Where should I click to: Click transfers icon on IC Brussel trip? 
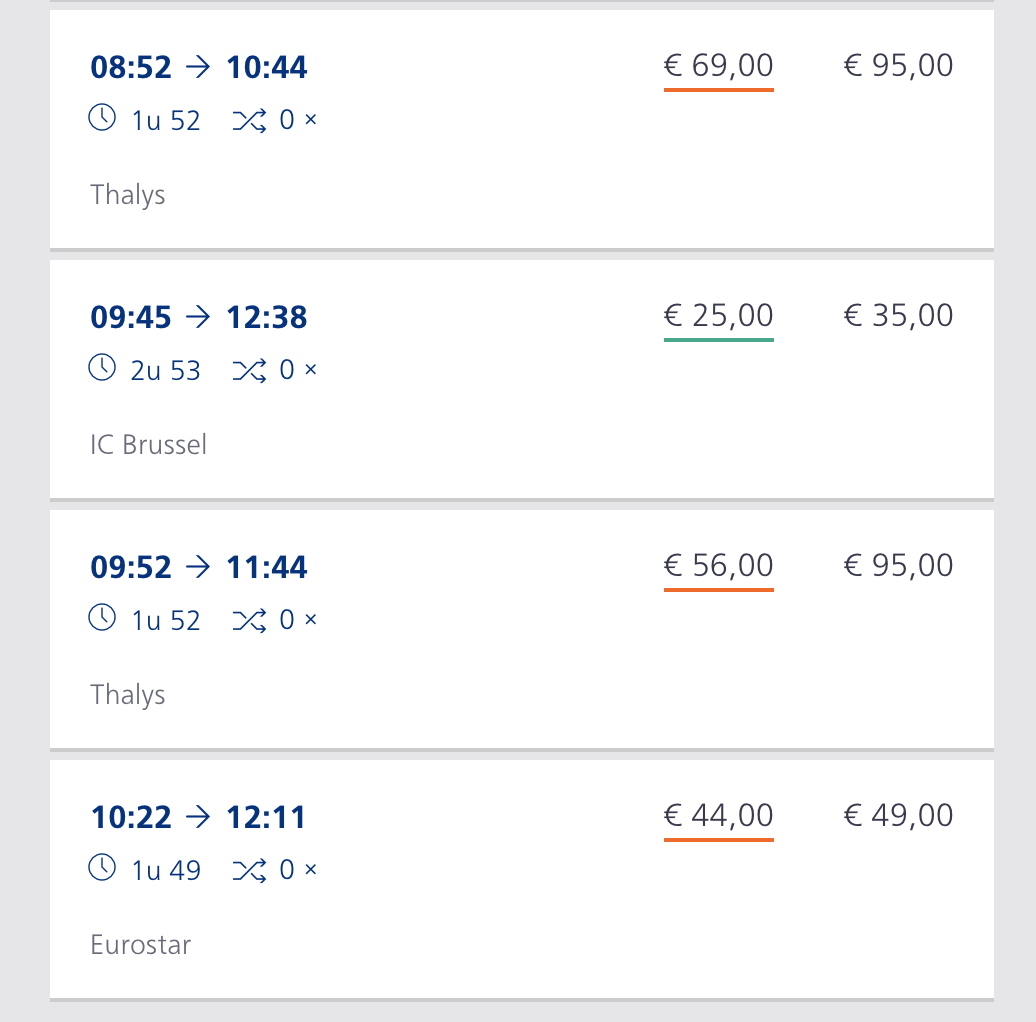point(247,370)
